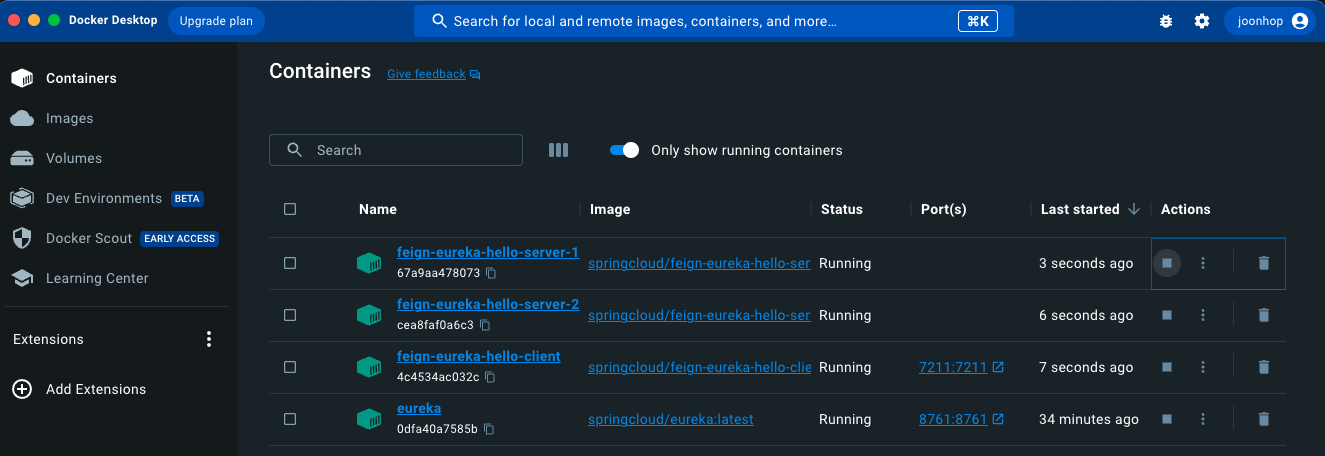
Task: Click the Add Extensions plus icon
Action: 22,389
